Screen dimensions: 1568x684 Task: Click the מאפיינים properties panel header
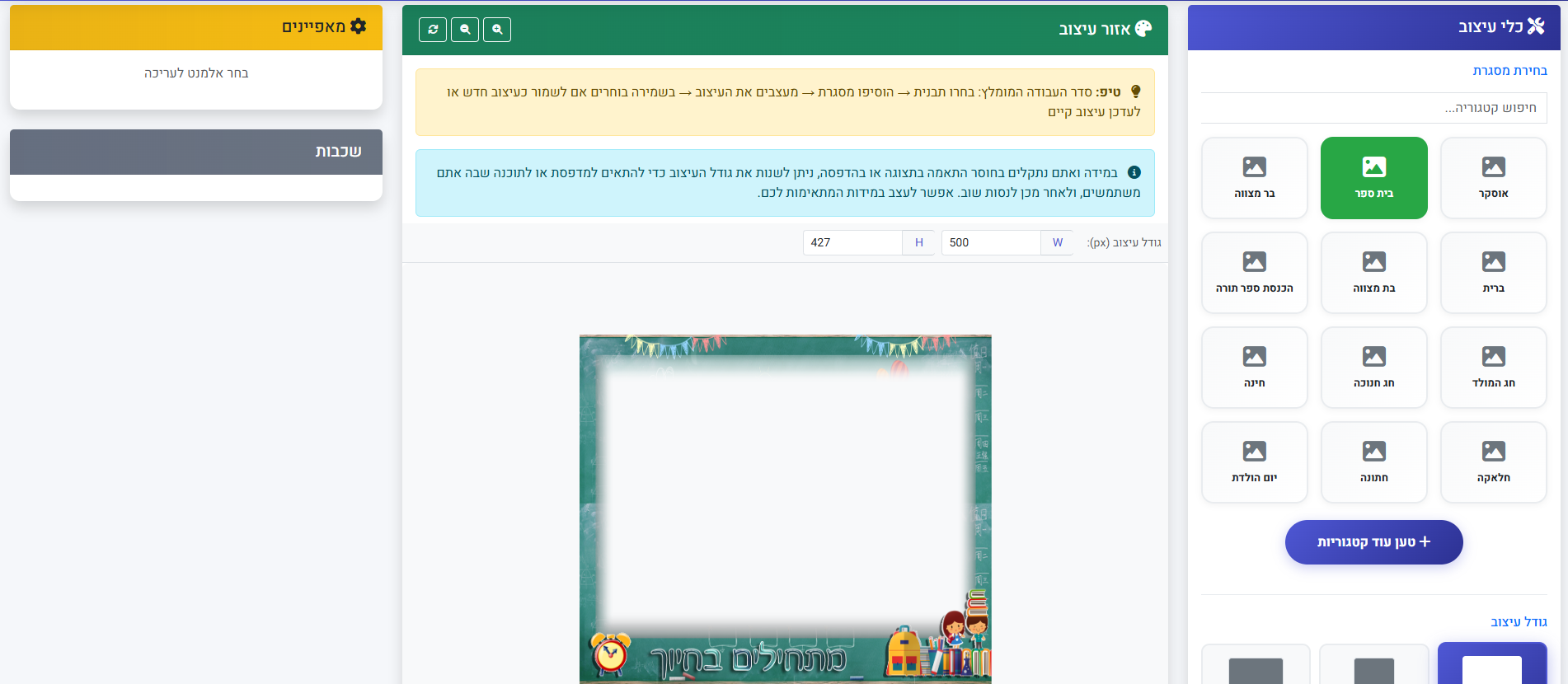click(196, 27)
